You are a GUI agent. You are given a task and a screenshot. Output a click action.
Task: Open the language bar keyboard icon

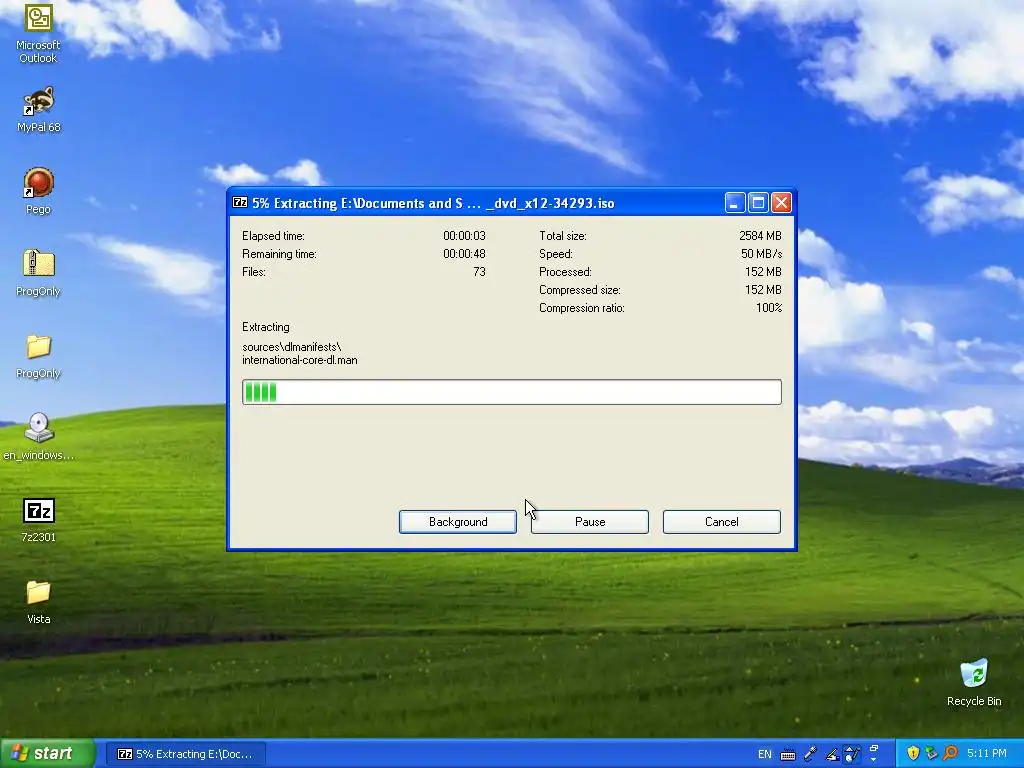[x=788, y=754]
